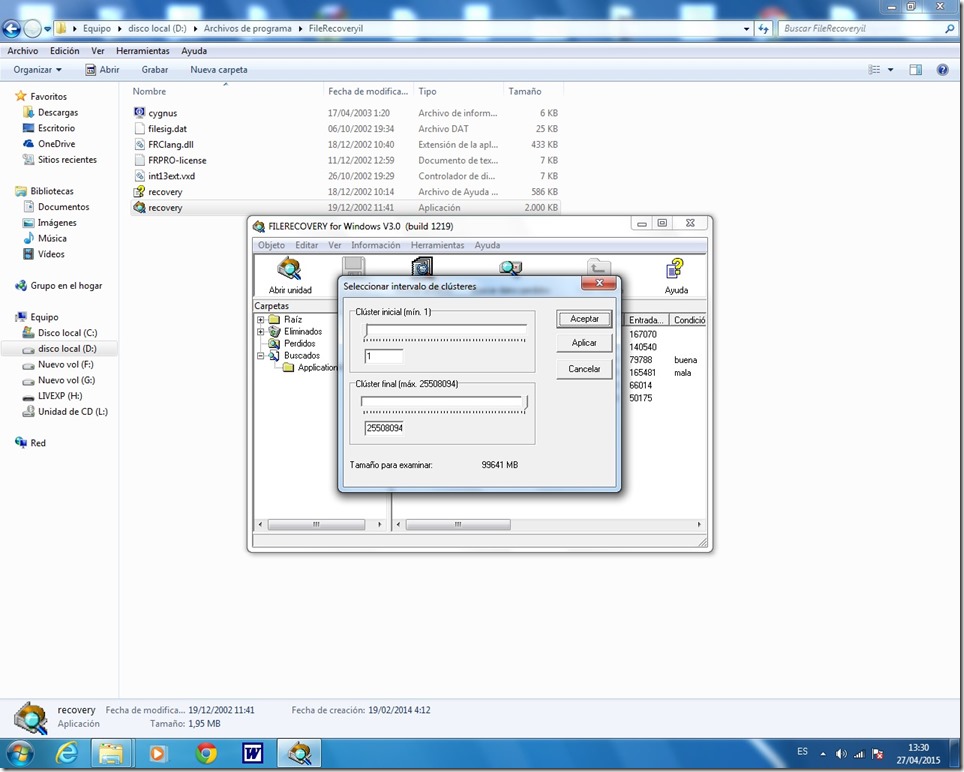Click the Cancelar button
The height and width of the screenshot is (772, 964).
coord(584,369)
